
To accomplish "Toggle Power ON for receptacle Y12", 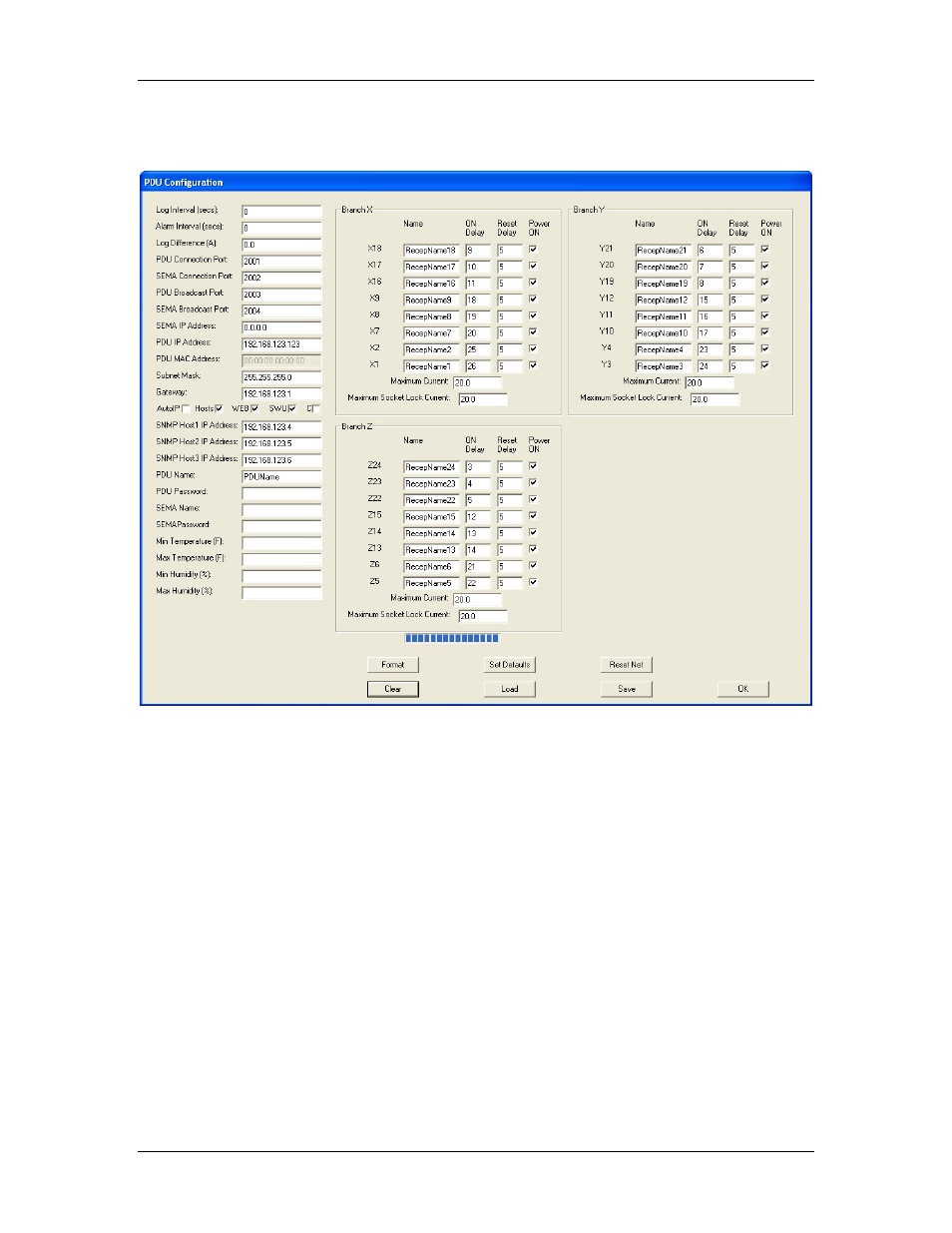I will pos(764,300).
